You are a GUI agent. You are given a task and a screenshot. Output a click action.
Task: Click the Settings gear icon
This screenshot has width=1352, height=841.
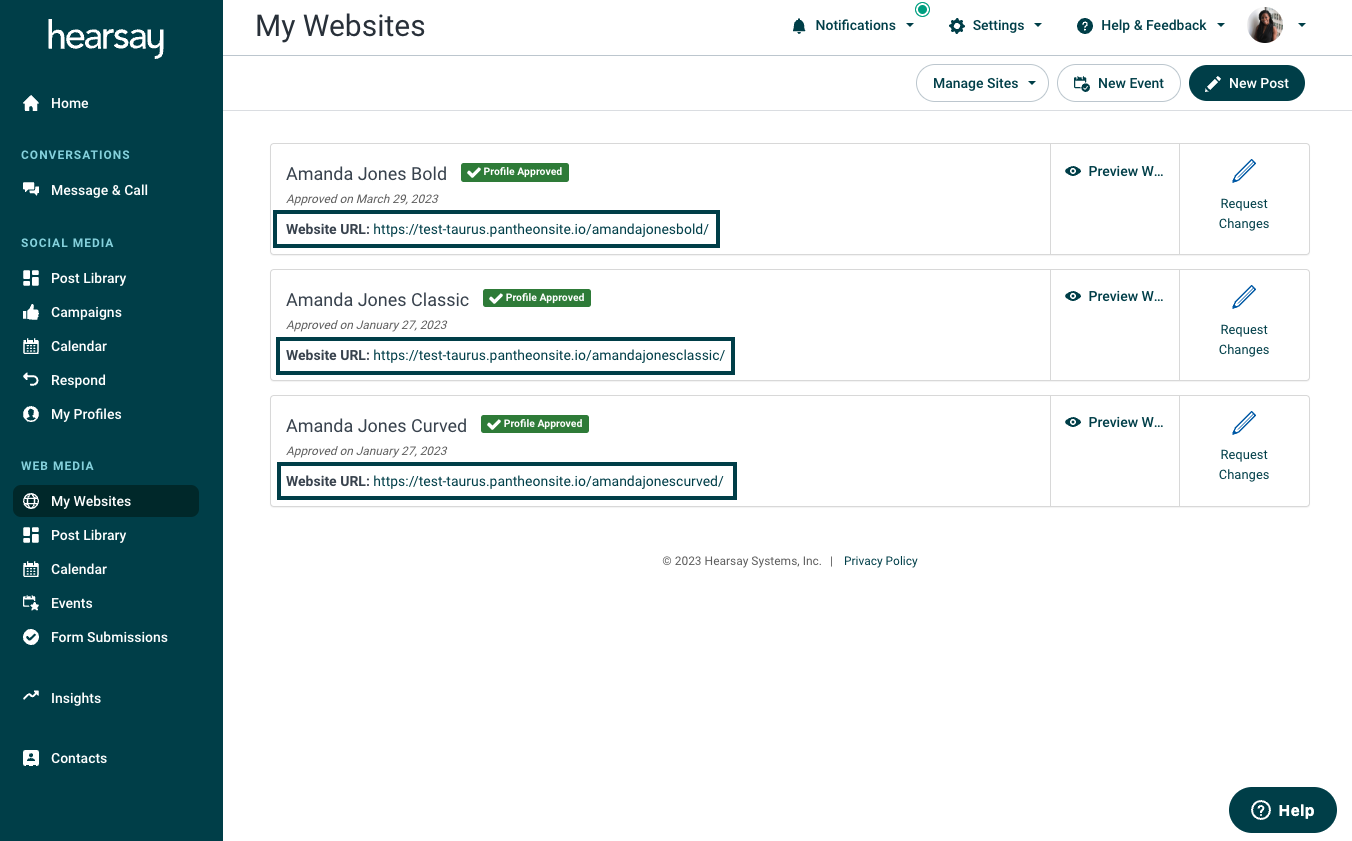(x=957, y=26)
